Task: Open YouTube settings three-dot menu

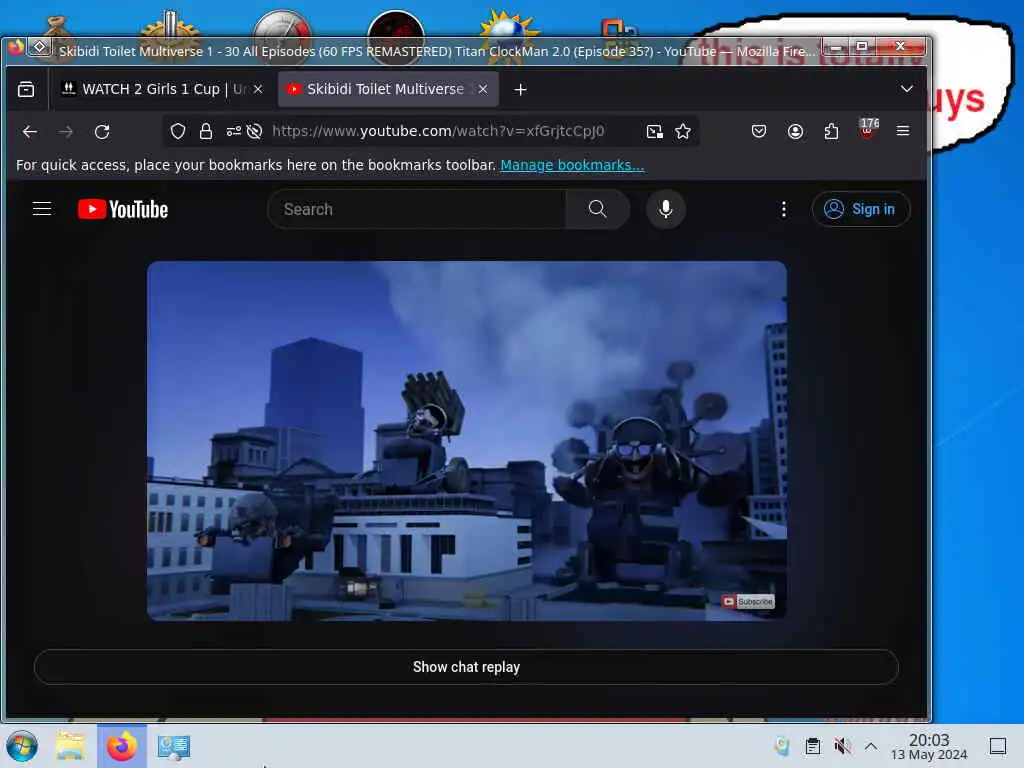Action: [784, 209]
